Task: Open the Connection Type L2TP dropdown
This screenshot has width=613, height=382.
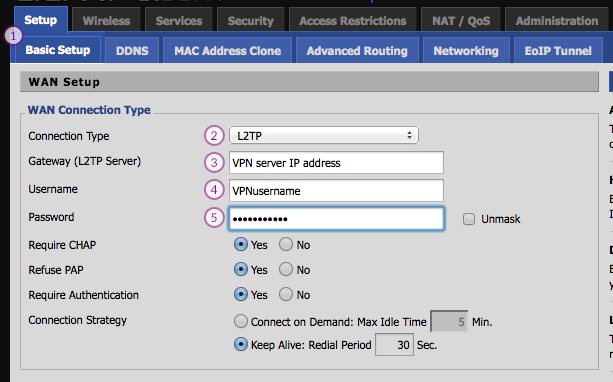Action: (324, 135)
